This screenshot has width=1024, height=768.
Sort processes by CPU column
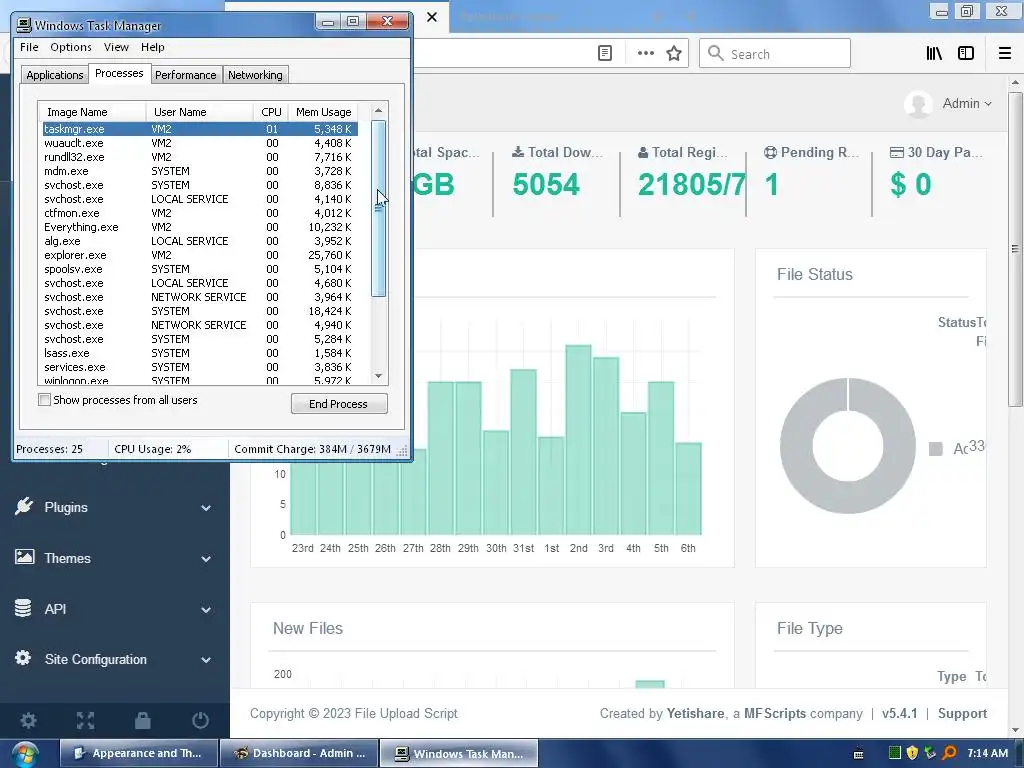(x=270, y=112)
